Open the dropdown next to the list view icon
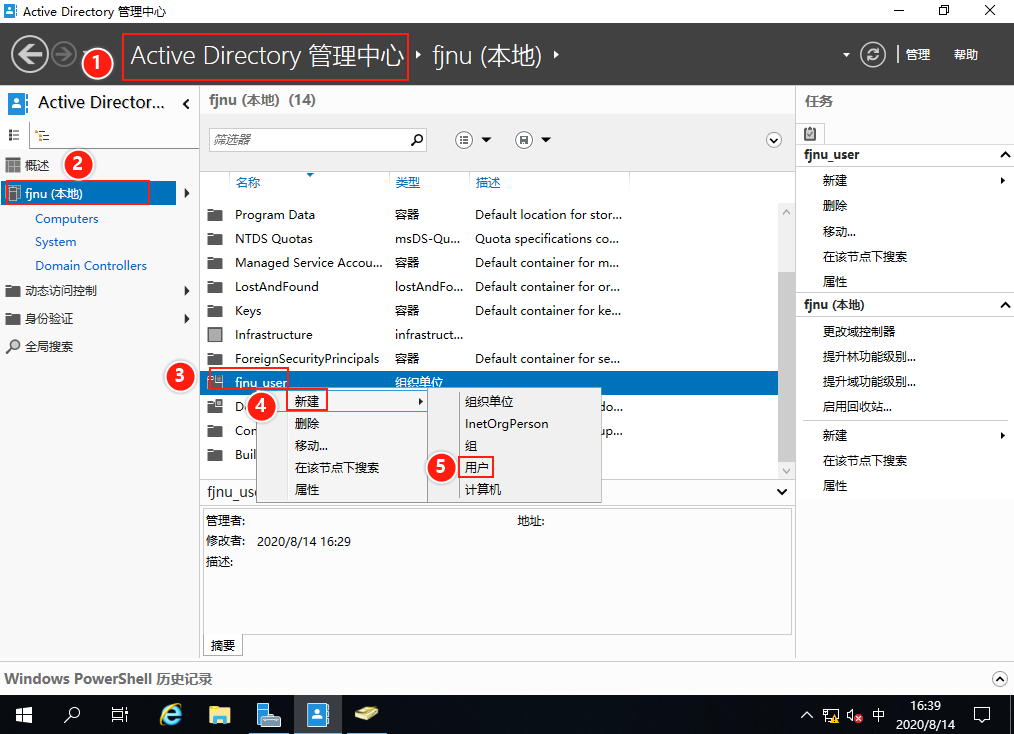 [x=486, y=140]
